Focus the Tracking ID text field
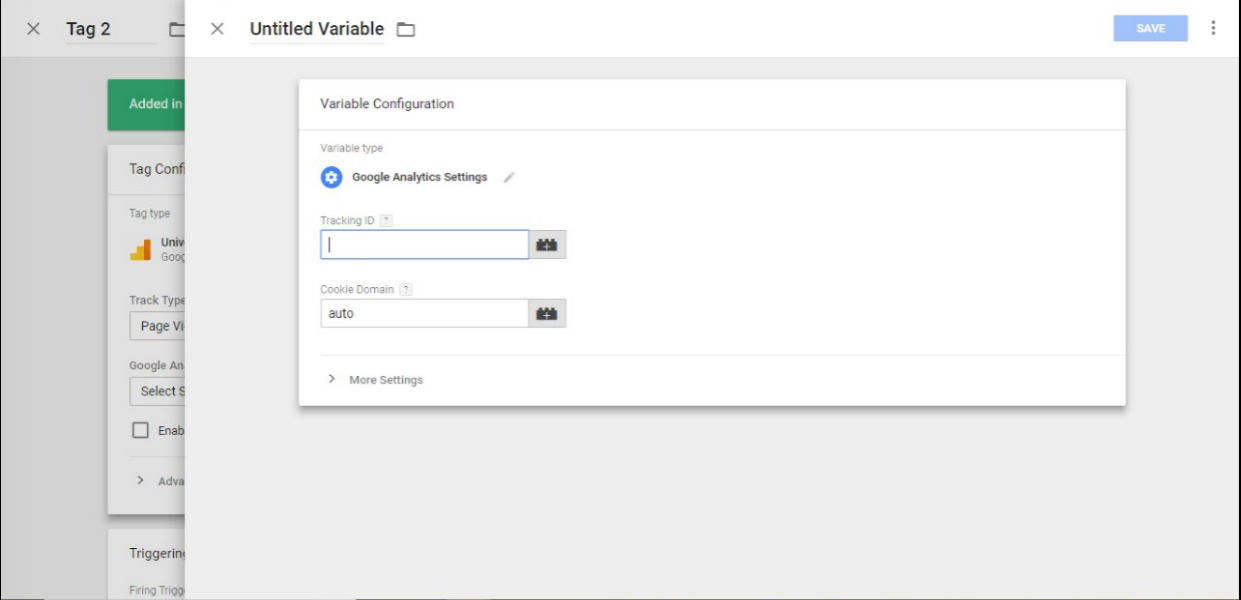 coord(424,245)
